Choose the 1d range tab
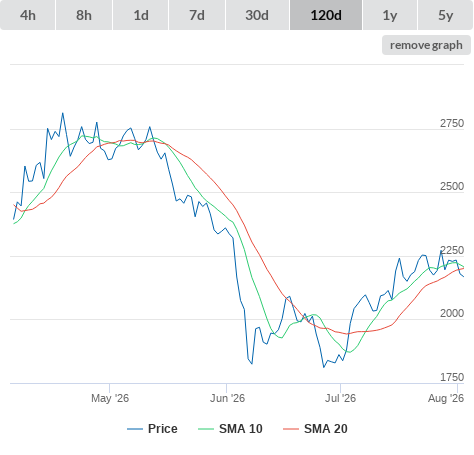Viewport: 474px width, 455px height. point(141,15)
